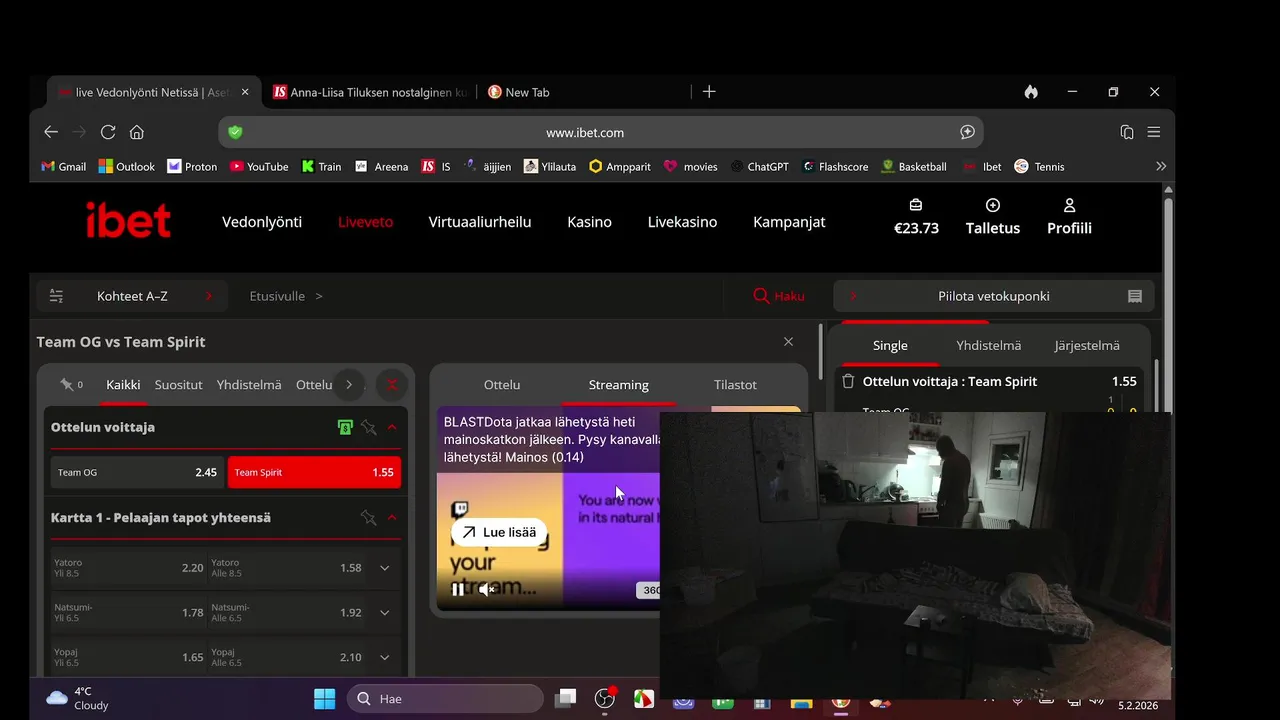Show more bookmarks with the overflow chevron
This screenshot has height=720, width=1280.
coord(1160,167)
